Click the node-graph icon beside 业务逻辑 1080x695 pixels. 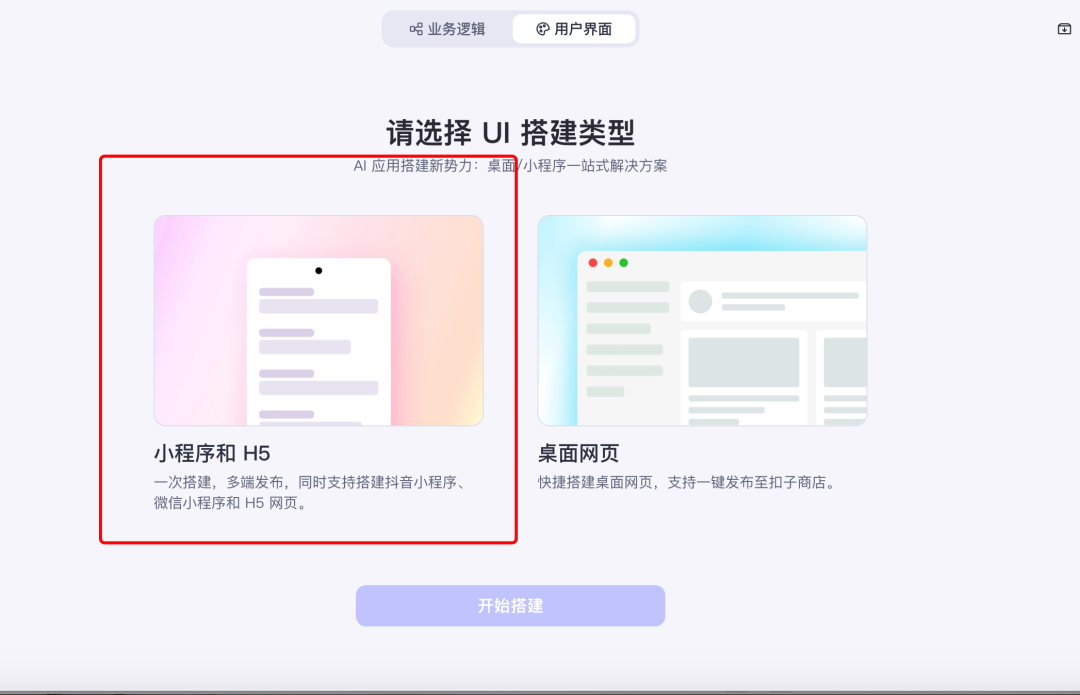416,29
